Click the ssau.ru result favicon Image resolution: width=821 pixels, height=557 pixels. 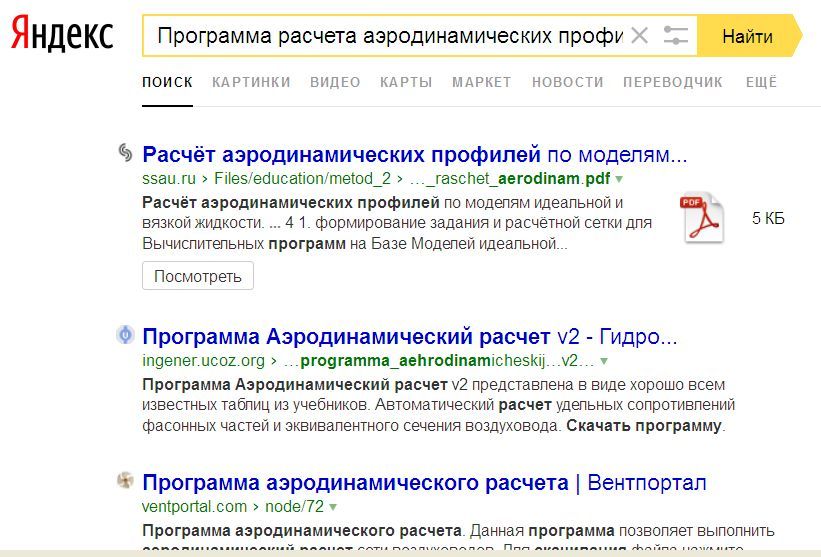tap(125, 153)
